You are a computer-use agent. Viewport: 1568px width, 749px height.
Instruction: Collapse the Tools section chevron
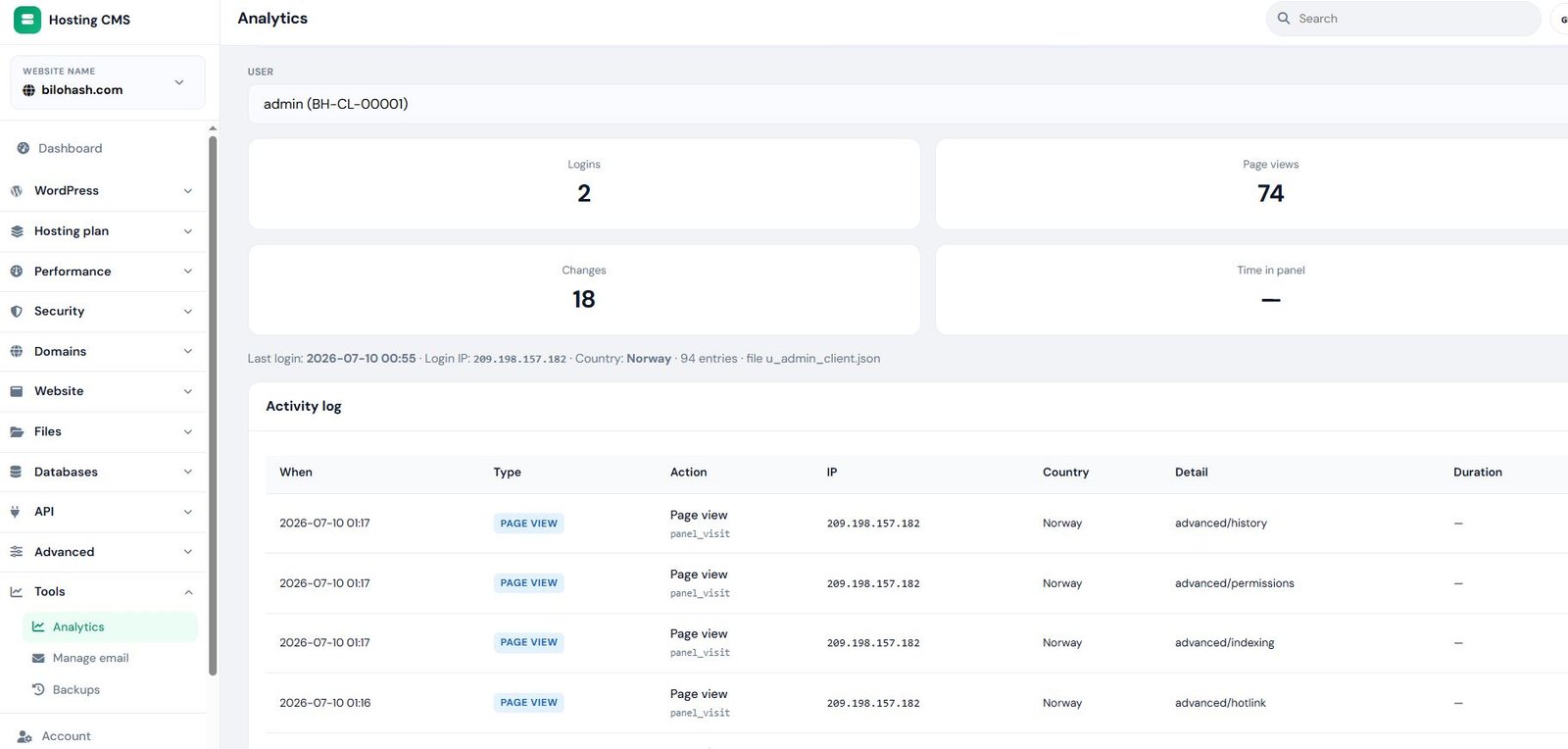pyautogui.click(x=188, y=592)
